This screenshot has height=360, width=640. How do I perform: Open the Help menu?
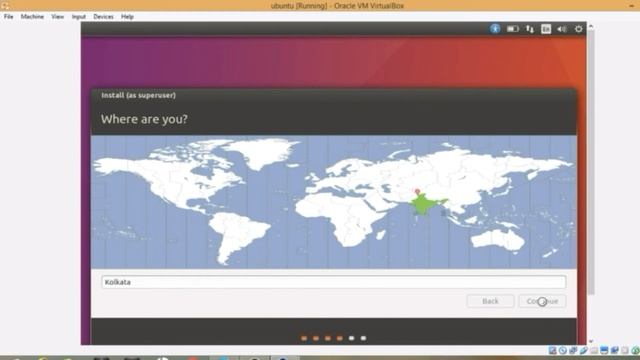tap(127, 17)
